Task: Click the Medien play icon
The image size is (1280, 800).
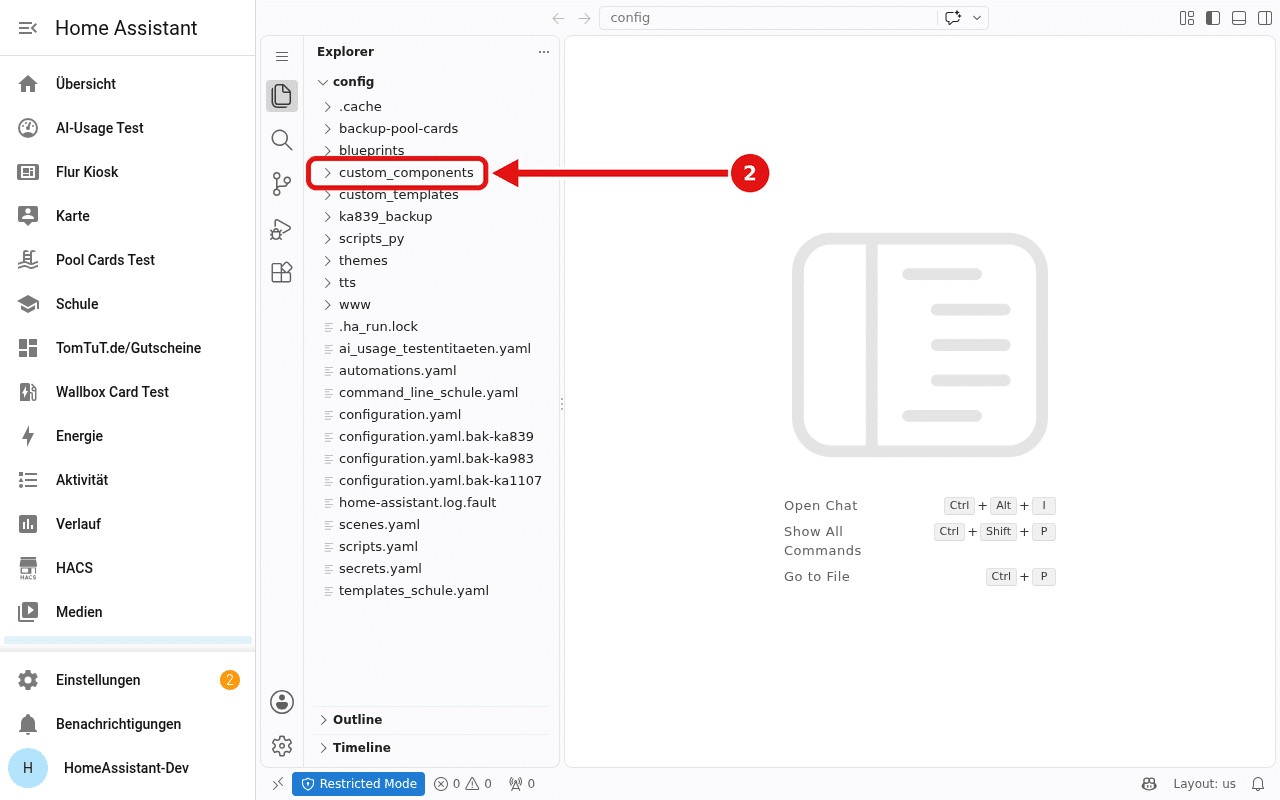Action: pyautogui.click(x=28, y=612)
